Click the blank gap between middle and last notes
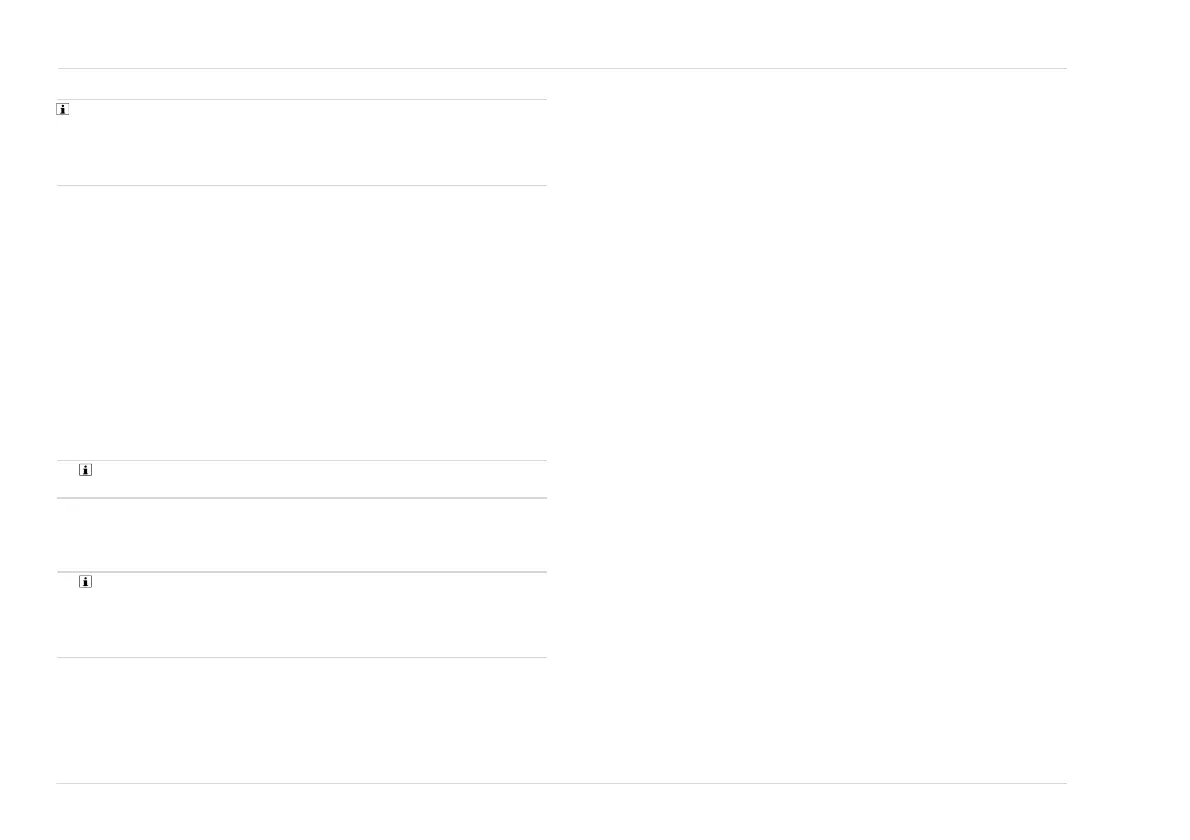This screenshot has height=840, width=1190. tap(300, 535)
